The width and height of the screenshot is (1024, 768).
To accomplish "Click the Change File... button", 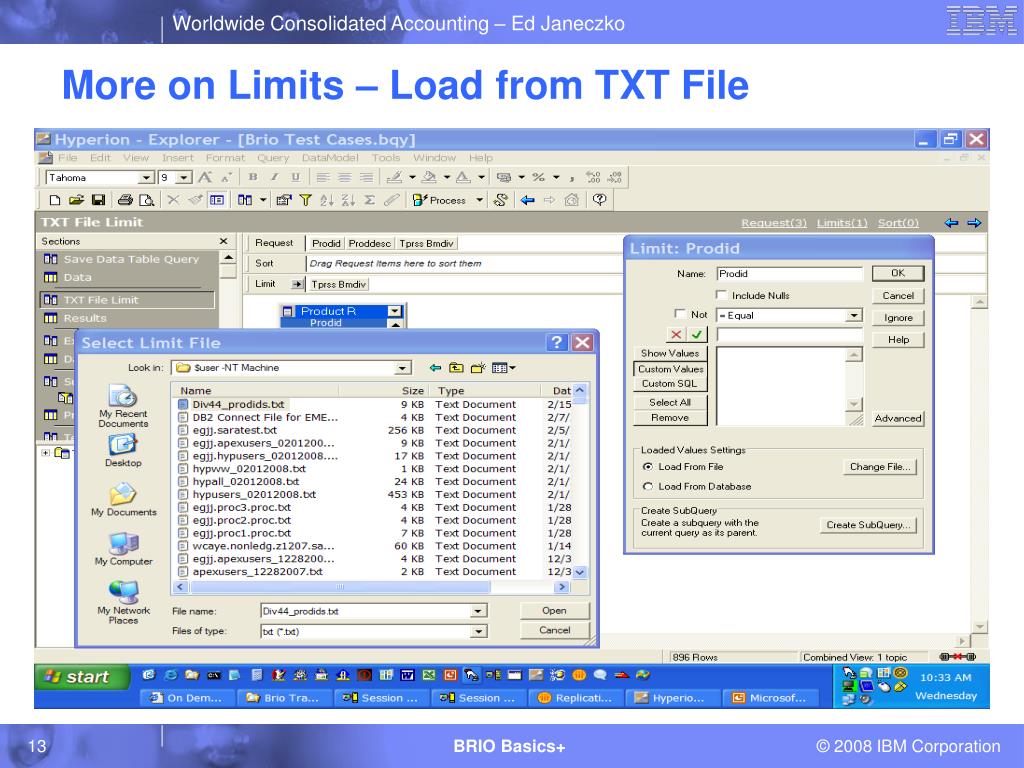I will 880,466.
